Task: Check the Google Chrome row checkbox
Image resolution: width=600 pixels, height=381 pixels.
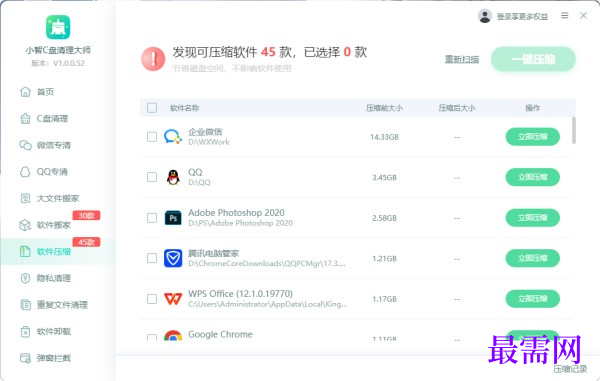Action: (x=152, y=337)
